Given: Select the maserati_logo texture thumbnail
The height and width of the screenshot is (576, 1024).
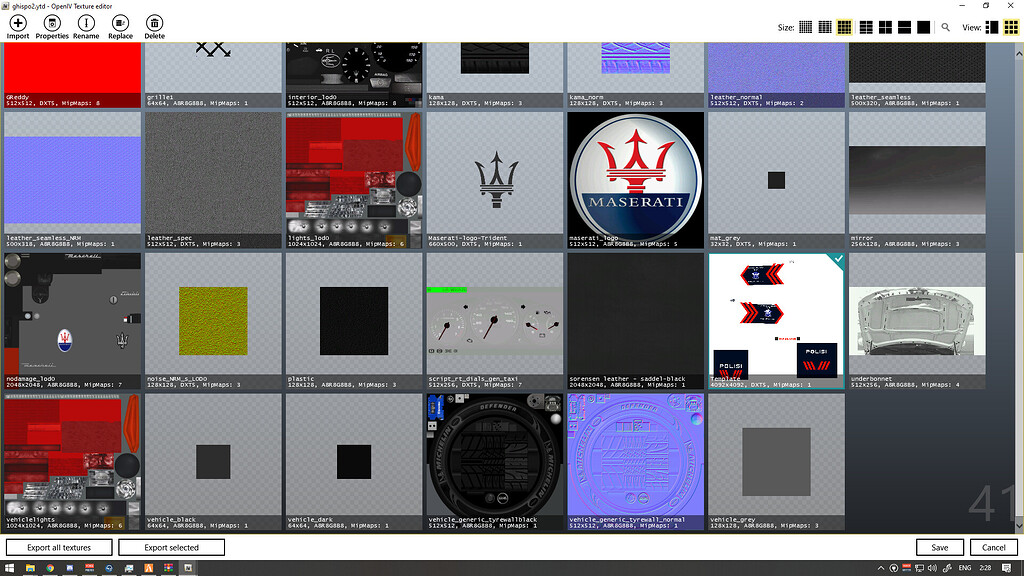Looking at the screenshot, I should (635, 173).
